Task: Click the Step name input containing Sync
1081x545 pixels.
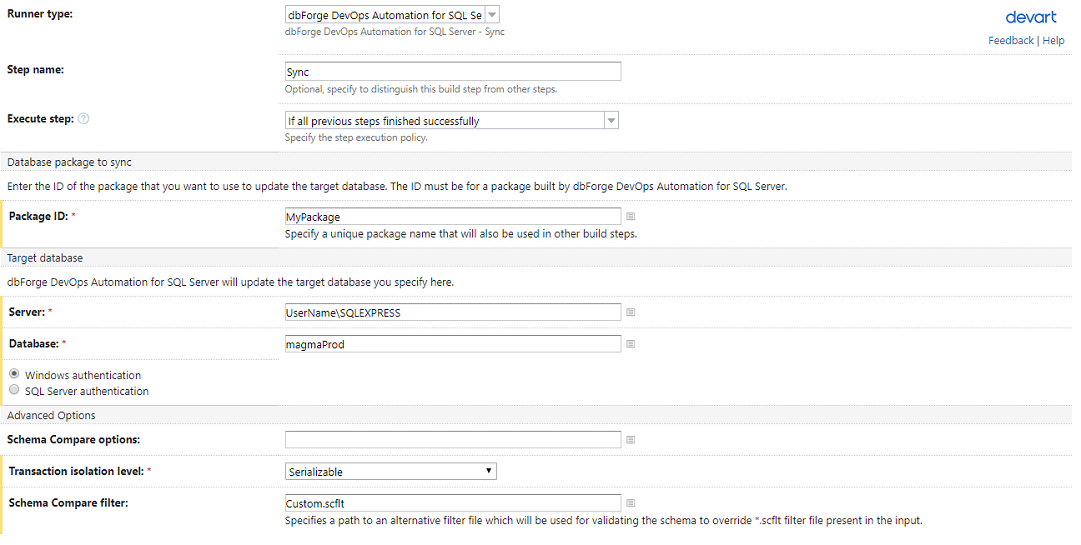Action: click(x=453, y=72)
